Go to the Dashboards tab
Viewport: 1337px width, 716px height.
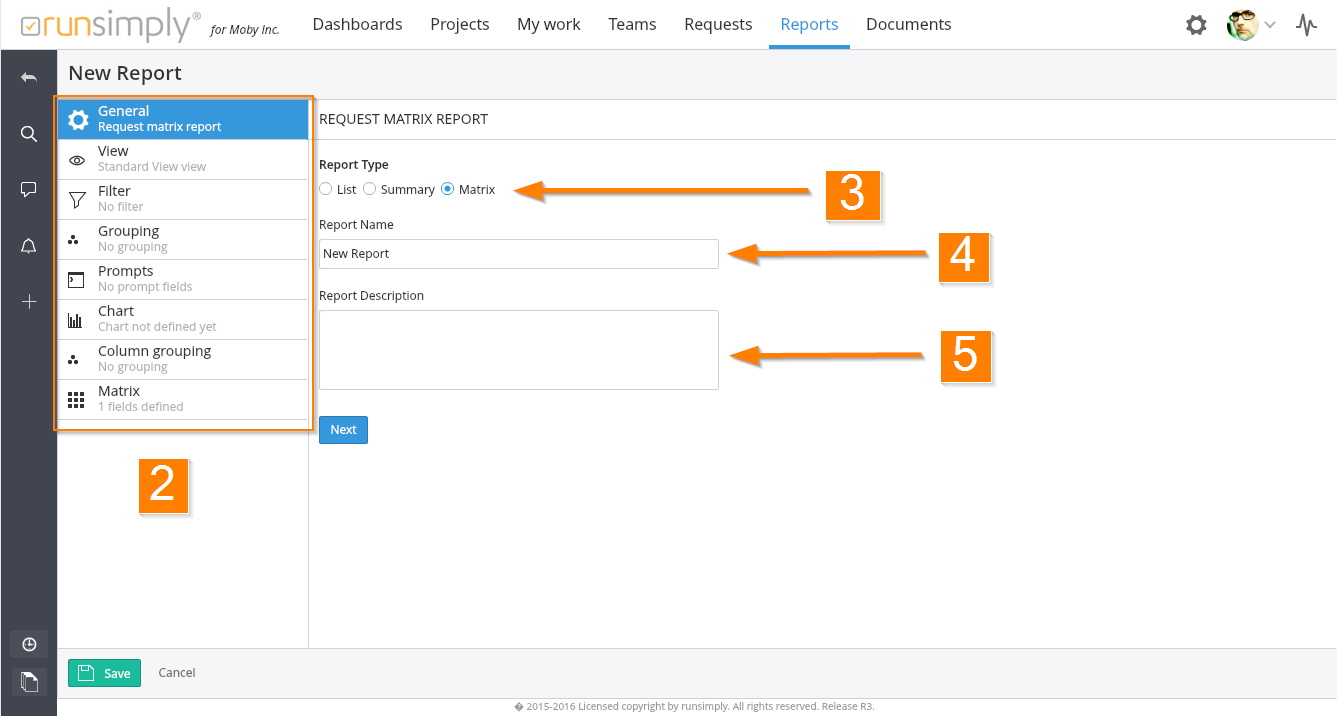click(357, 25)
